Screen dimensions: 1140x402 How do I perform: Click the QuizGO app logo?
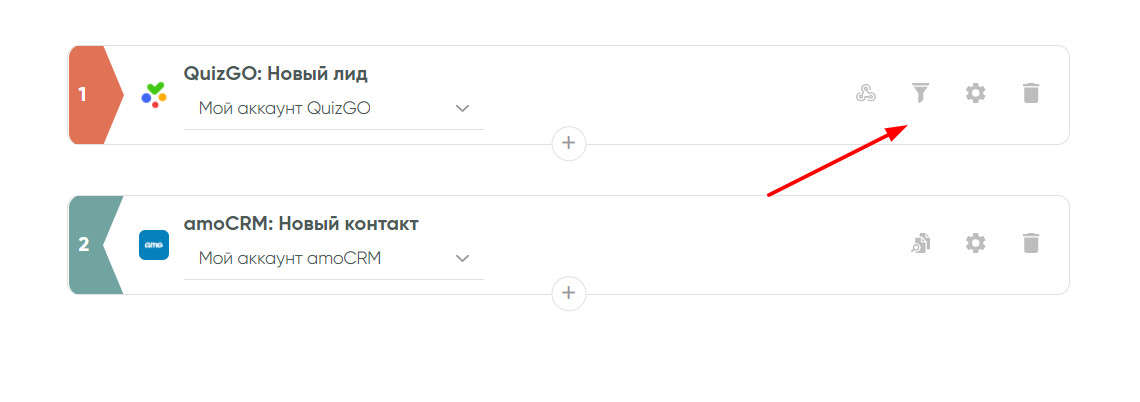(153, 95)
